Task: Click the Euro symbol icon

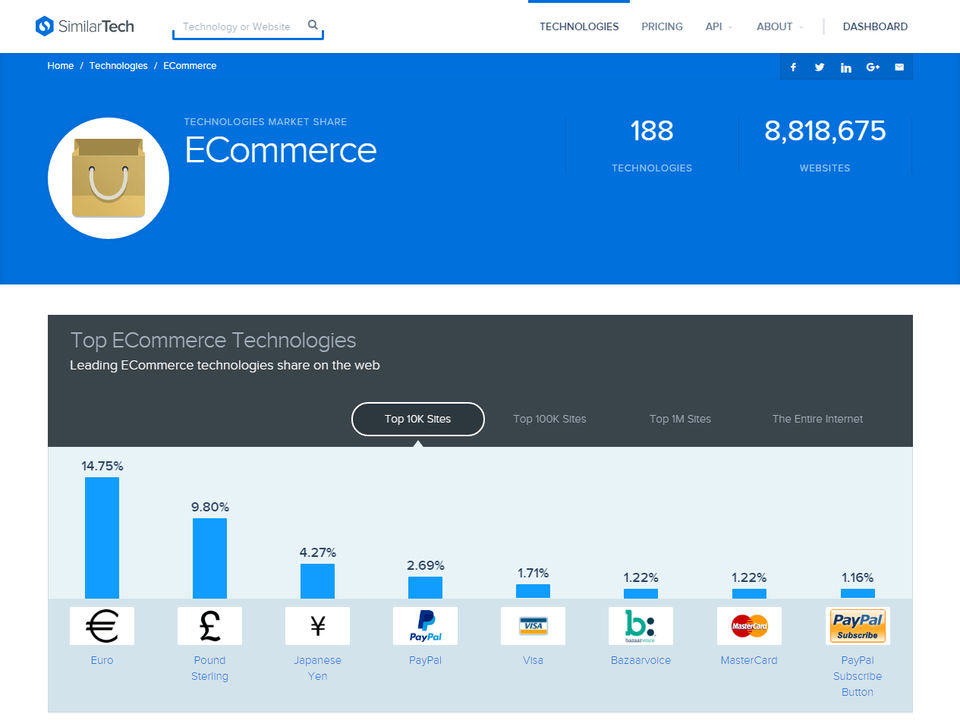Action: pyautogui.click(x=102, y=626)
